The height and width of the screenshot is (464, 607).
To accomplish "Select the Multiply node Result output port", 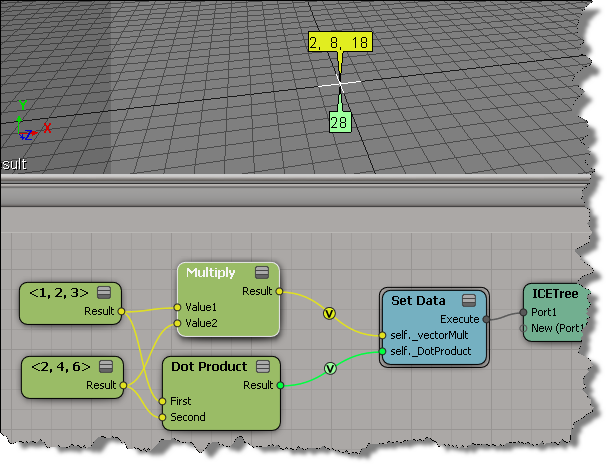I will click(x=279, y=292).
